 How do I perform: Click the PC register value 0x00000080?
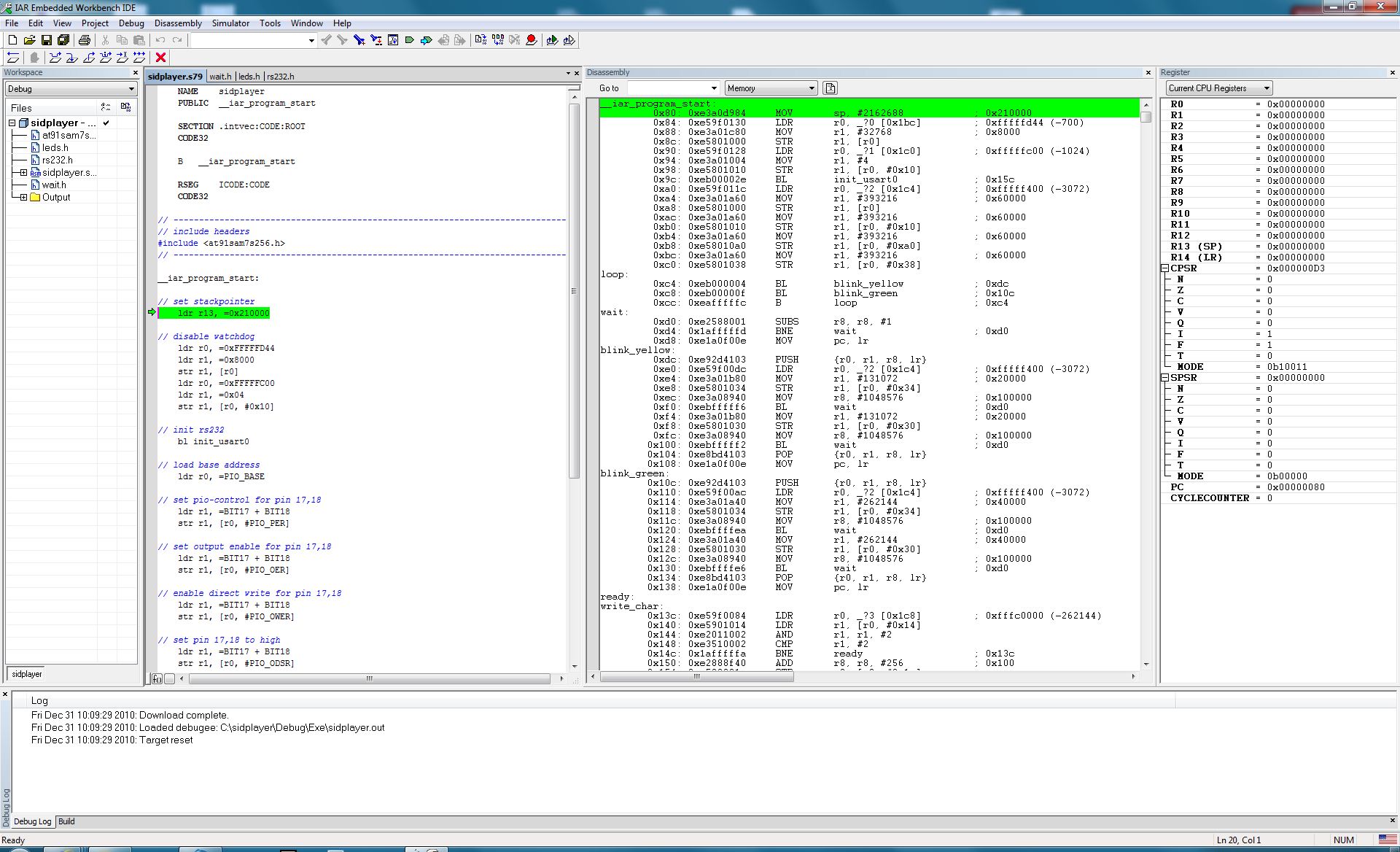tap(1296, 487)
